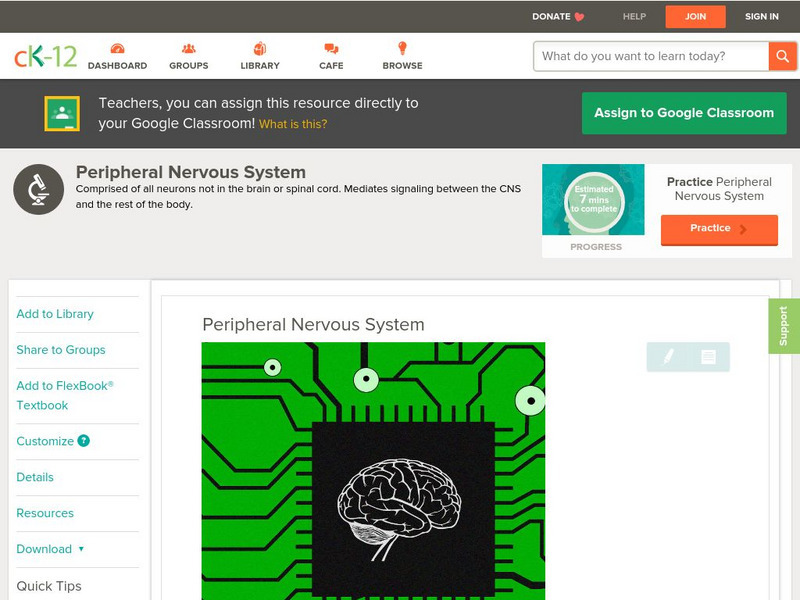Click Share to Groups link
The height and width of the screenshot is (600, 800).
click(x=61, y=349)
